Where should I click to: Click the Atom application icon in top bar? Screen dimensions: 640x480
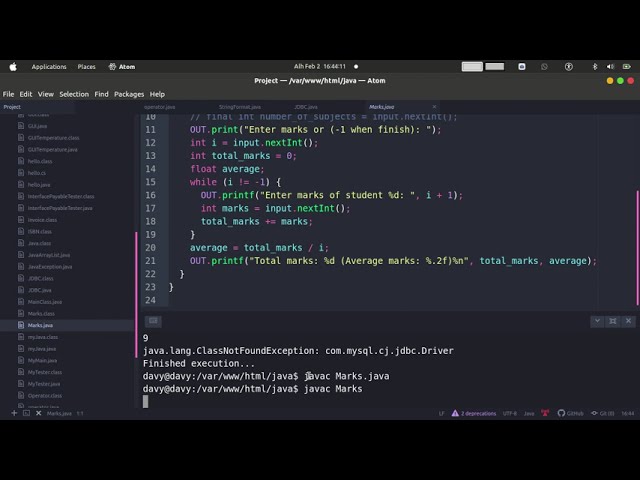[x=112, y=67]
